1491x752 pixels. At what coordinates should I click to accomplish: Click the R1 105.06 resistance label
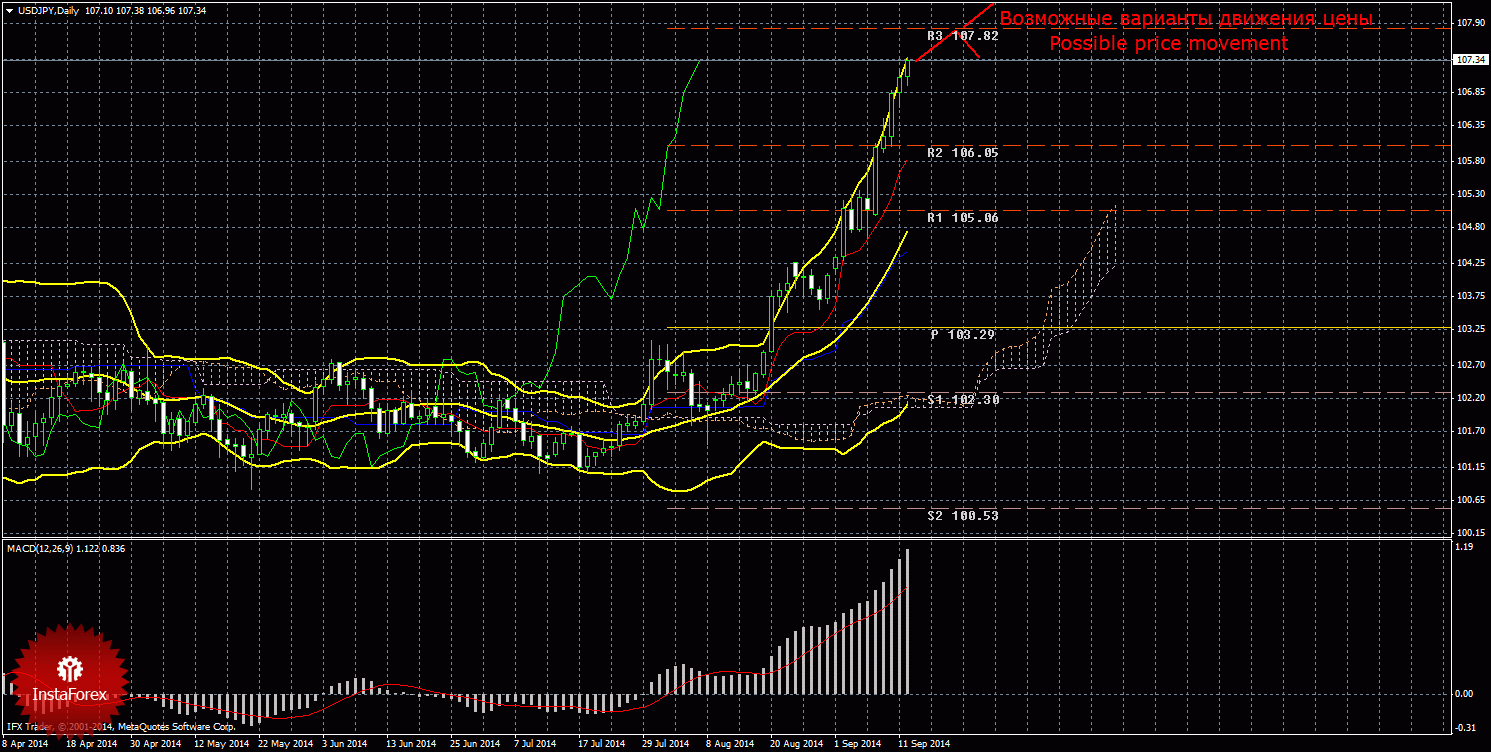[x=962, y=217]
